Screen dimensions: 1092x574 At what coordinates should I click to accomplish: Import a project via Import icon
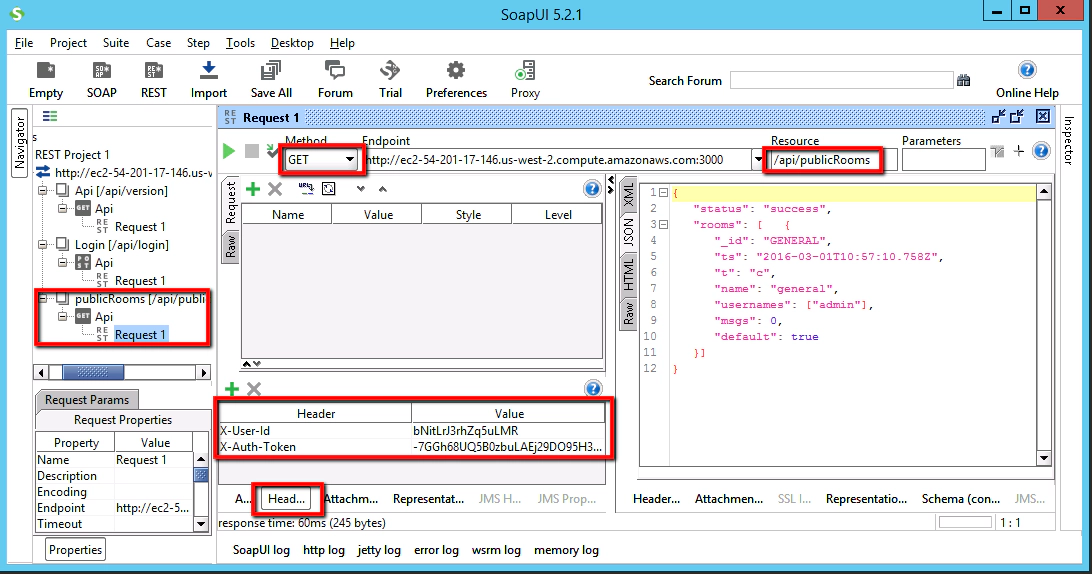pos(209,80)
